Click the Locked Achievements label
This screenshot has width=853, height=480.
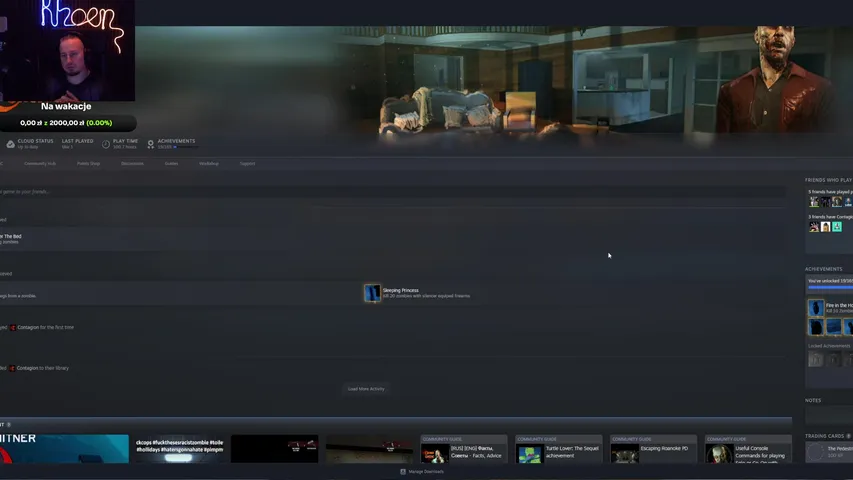pyautogui.click(x=829, y=346)
